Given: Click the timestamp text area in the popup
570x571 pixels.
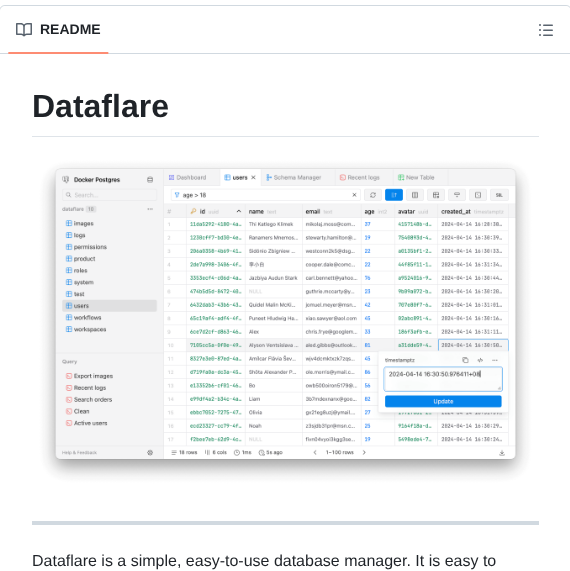Looking at the screenshot, I should tap(443, 379).
